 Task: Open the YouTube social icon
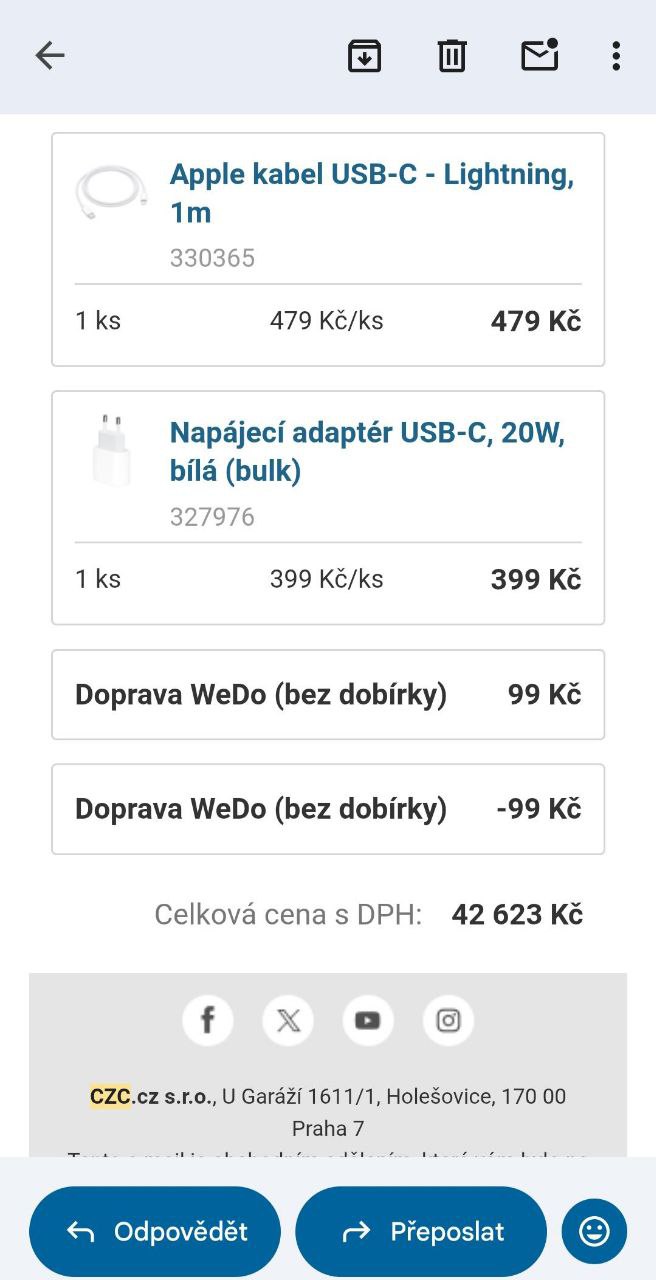click(x=368, y=1020)
